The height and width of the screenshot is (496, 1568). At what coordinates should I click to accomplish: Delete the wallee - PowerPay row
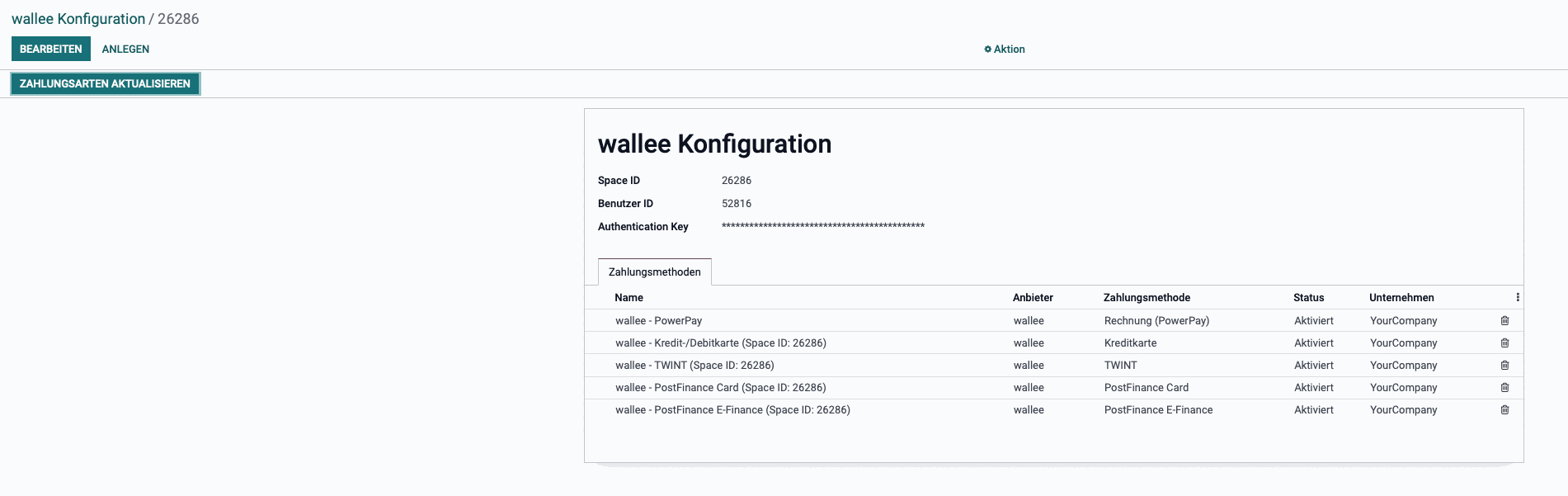tap(1504, 320)
